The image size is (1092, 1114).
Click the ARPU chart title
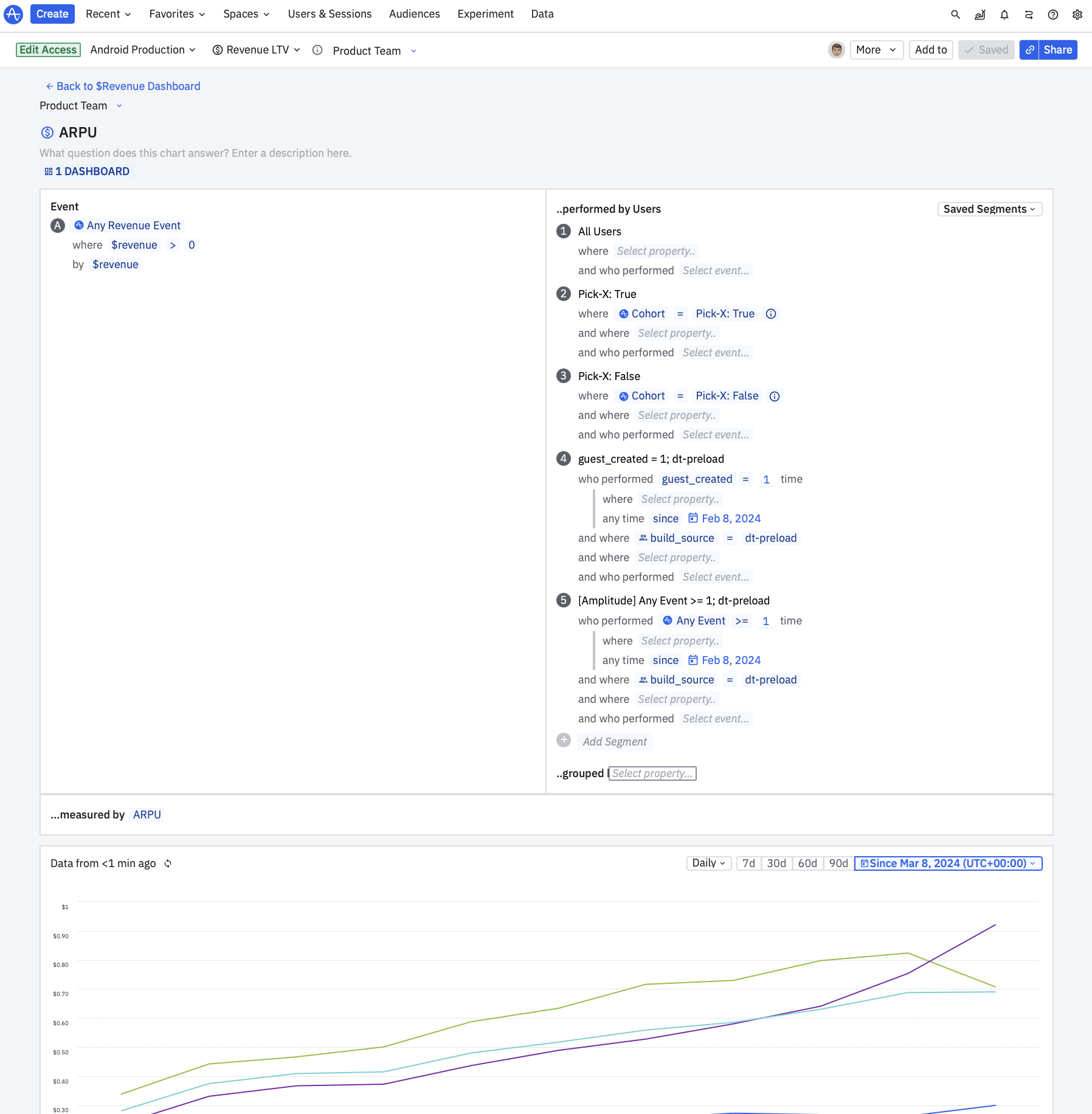pos(78,133)
